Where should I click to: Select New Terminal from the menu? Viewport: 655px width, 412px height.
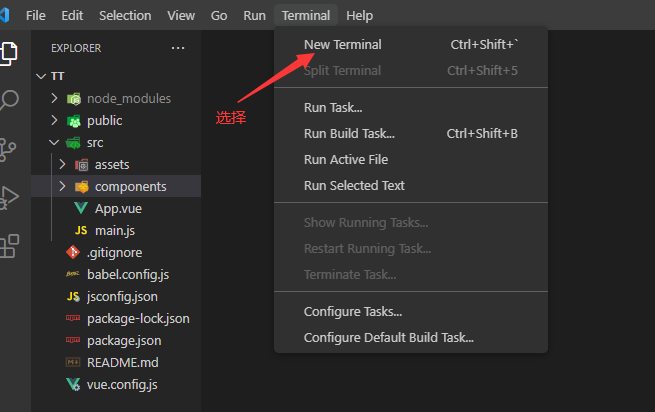click(342, 44)
